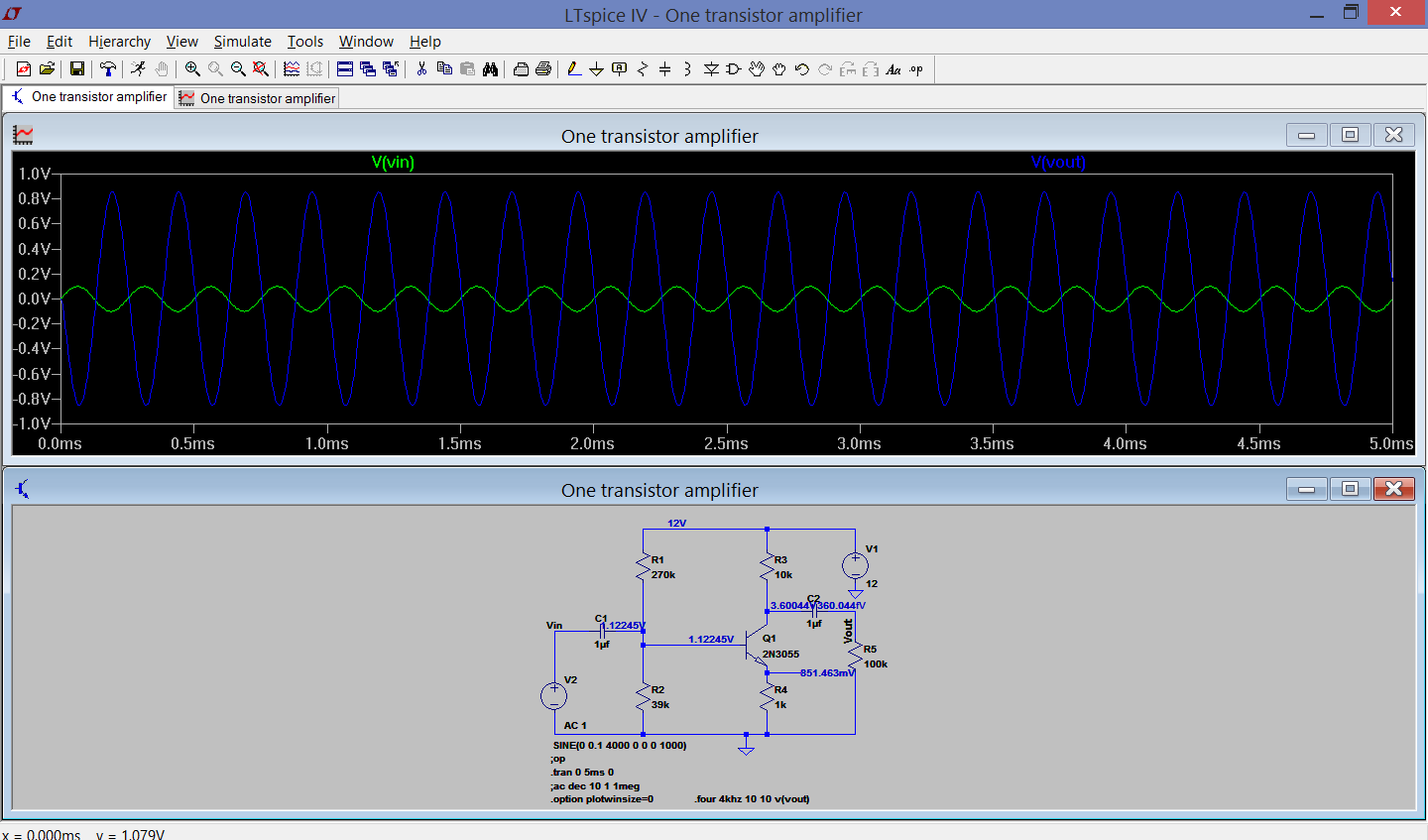Run the simulation with the running-man icon

pyautogui.click(x=138, y=68)
